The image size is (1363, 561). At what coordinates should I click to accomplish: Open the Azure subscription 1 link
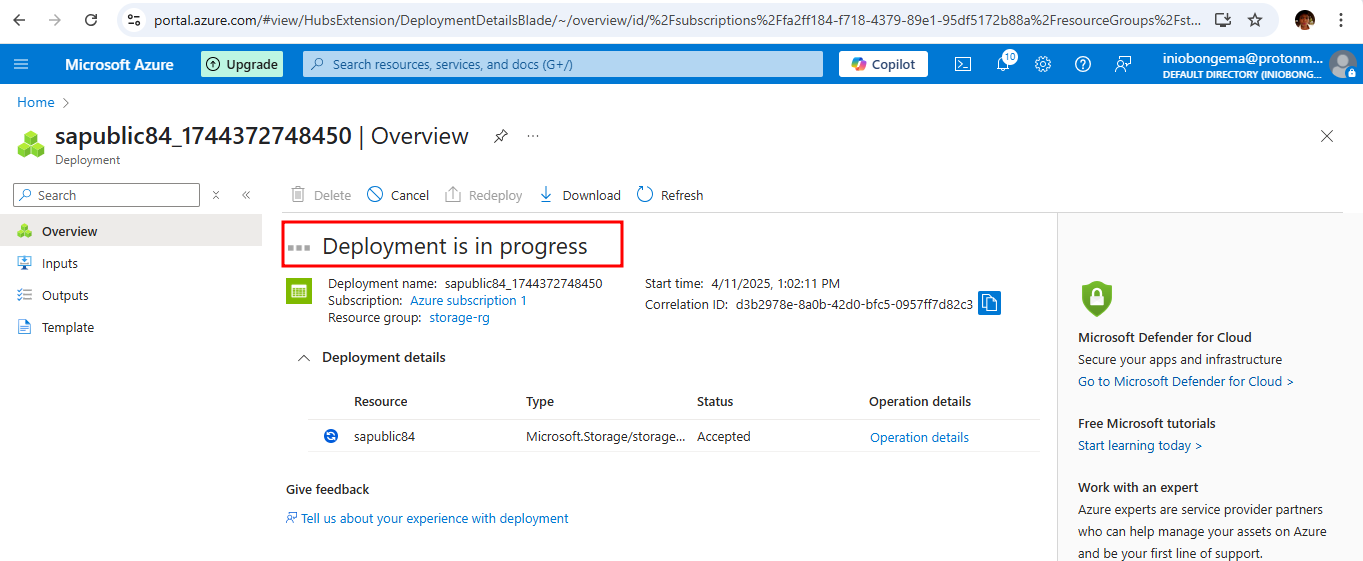468,300
